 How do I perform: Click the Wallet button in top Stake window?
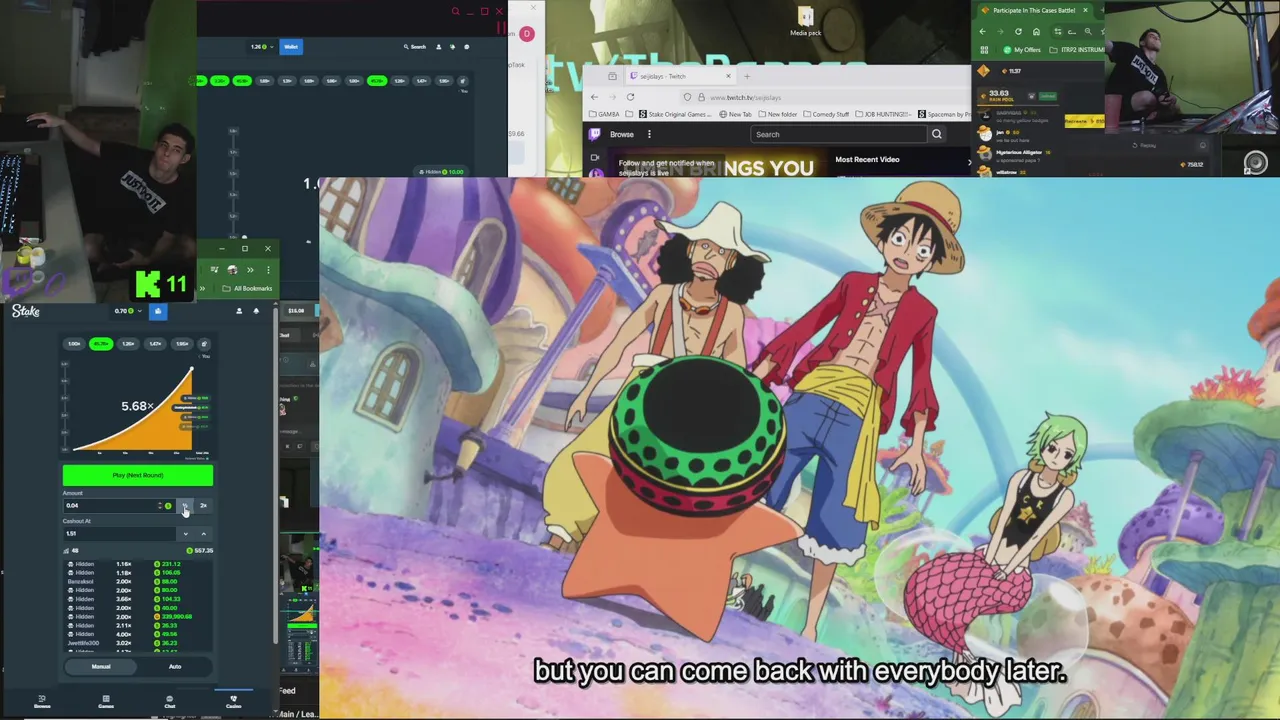point(290,47)
